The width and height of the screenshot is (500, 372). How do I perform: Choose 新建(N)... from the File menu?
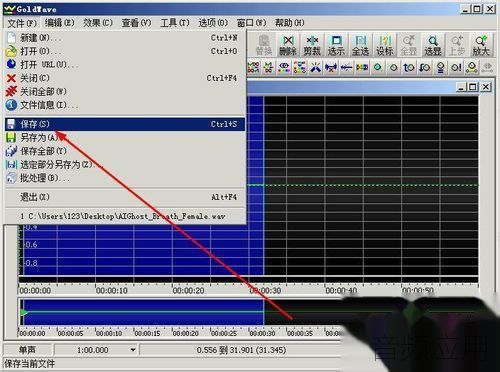(125, 38)
